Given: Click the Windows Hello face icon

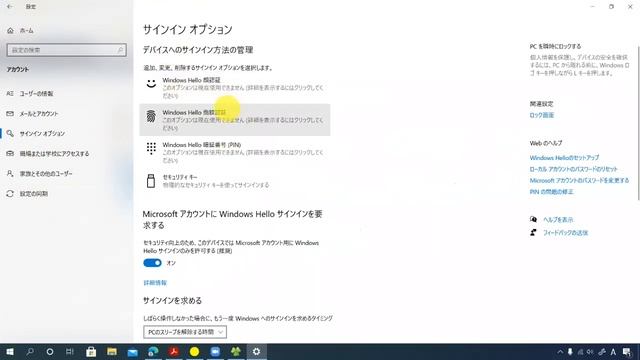Looking at the screenshot, I should [x=151, y=83].
